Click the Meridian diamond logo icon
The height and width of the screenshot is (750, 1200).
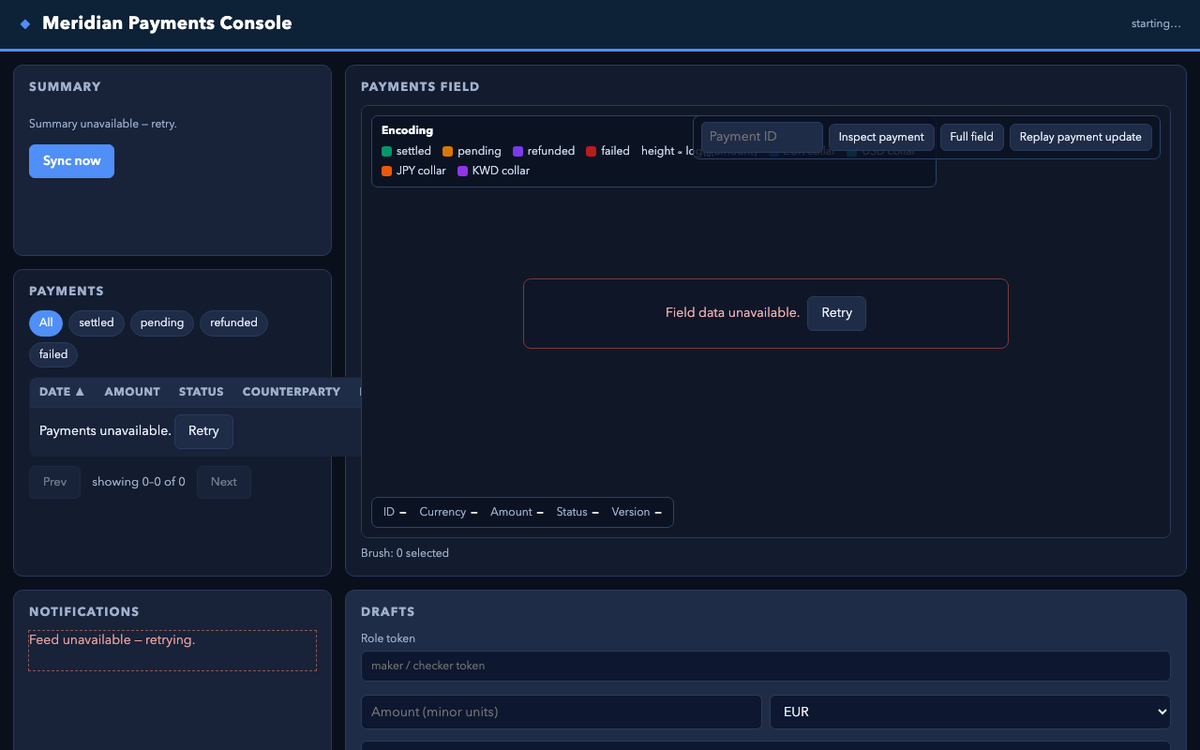25,24
